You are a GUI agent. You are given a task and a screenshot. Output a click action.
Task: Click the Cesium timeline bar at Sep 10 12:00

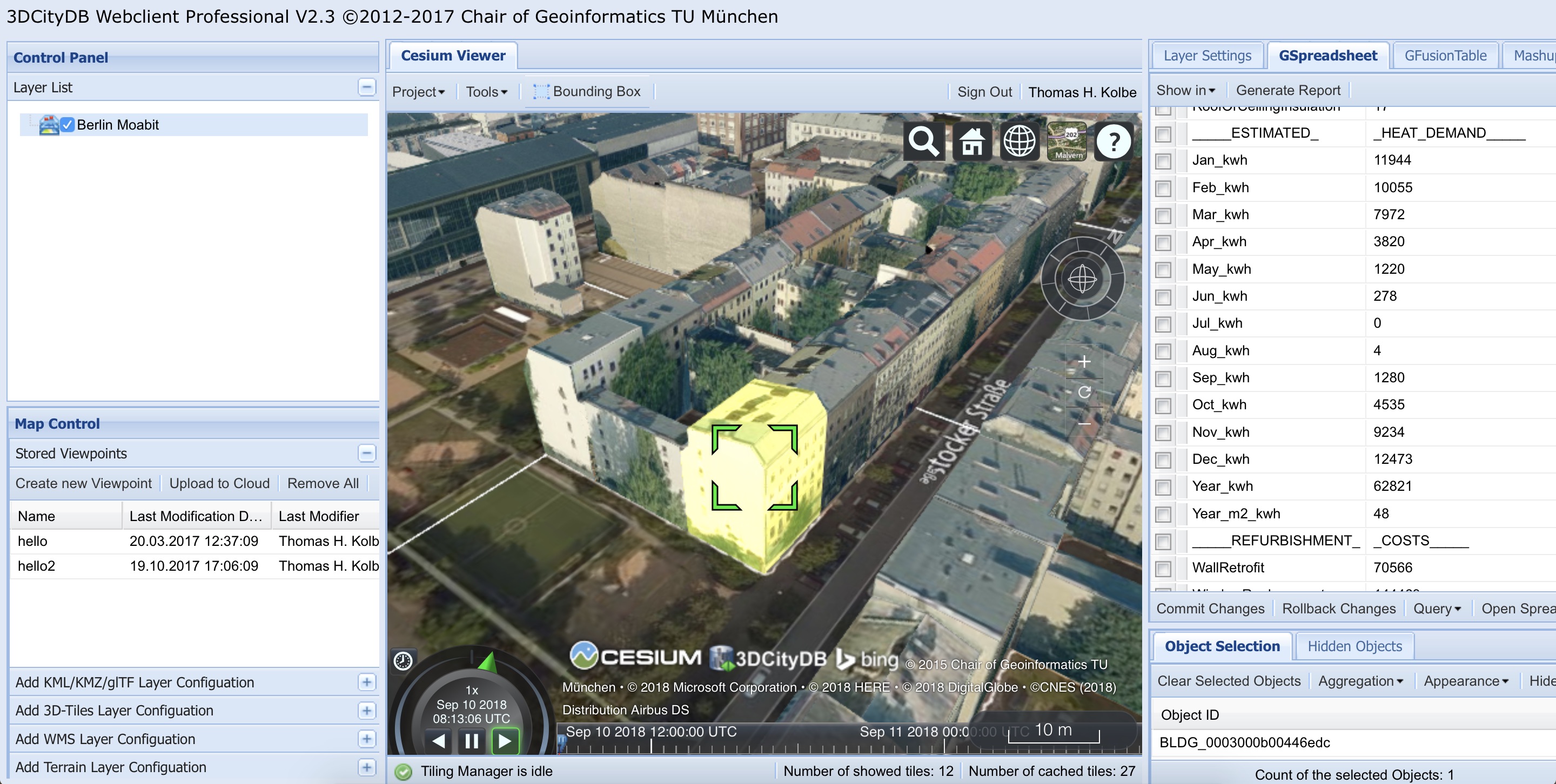point(650,739)
